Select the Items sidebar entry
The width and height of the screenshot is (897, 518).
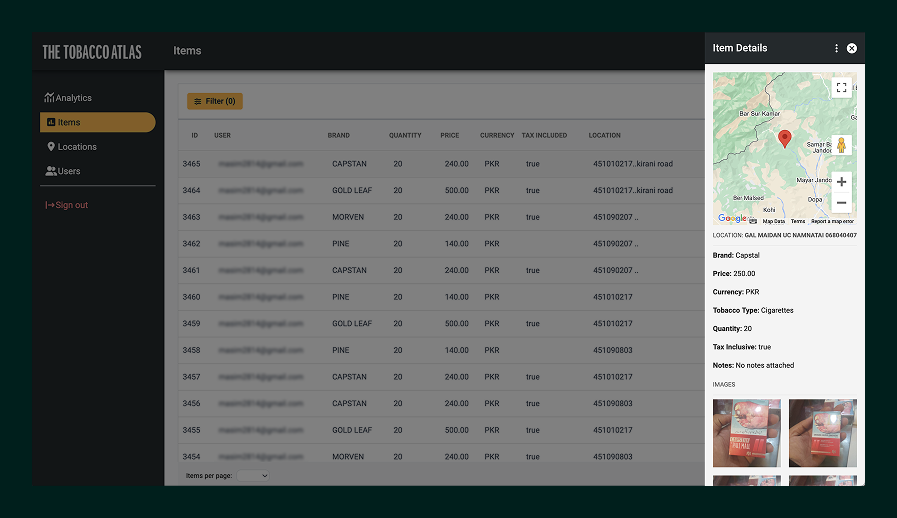(x=97, y=122)
